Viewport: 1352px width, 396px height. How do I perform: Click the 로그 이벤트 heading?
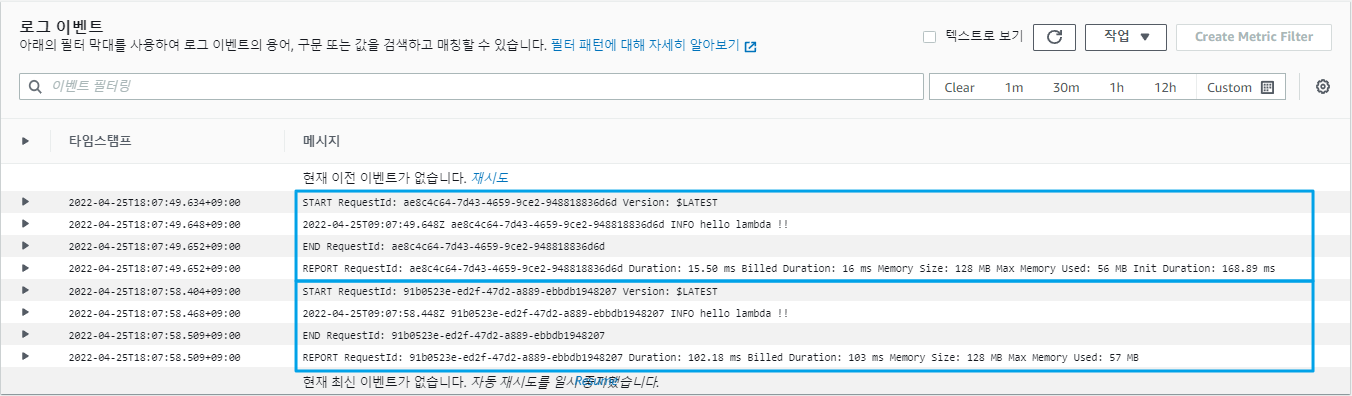click(62, 26)
